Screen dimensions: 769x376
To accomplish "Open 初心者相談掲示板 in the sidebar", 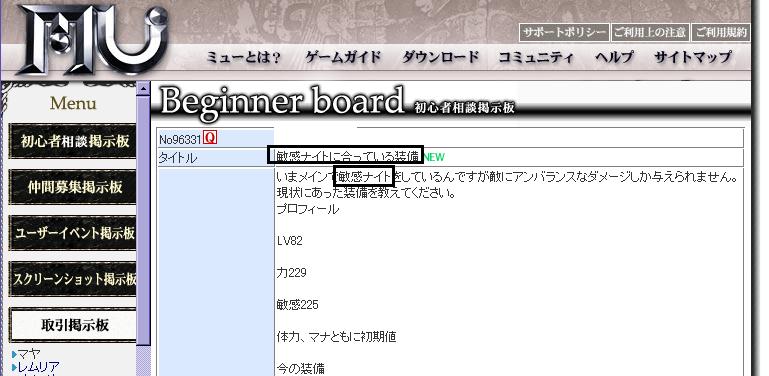I will (73, 141).
